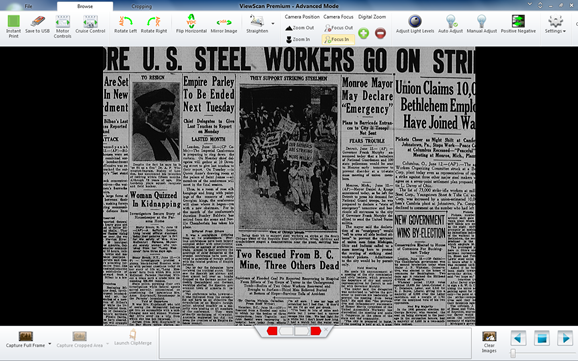Toggle Positive Negative mode
Viewport: 578px width, 361px height.
(x=518, y=24)
